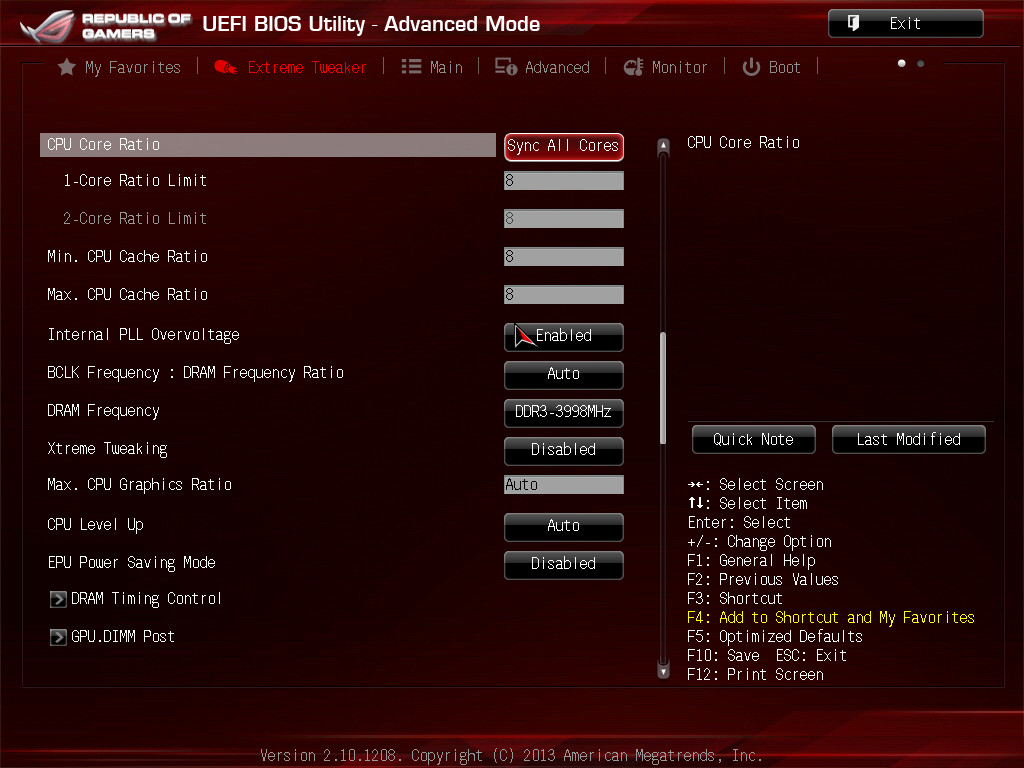The width and height of the screenshot is (1024, 768).
Task: Toggle EPU Power Saving Mode setting
Action: click(x=564, y=564)
